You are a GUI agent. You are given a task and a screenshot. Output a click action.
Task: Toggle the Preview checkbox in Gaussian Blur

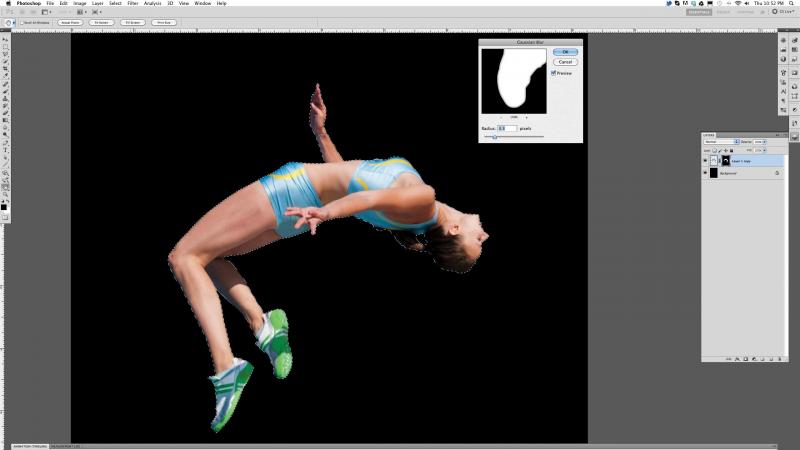click(x=554, y=72)
